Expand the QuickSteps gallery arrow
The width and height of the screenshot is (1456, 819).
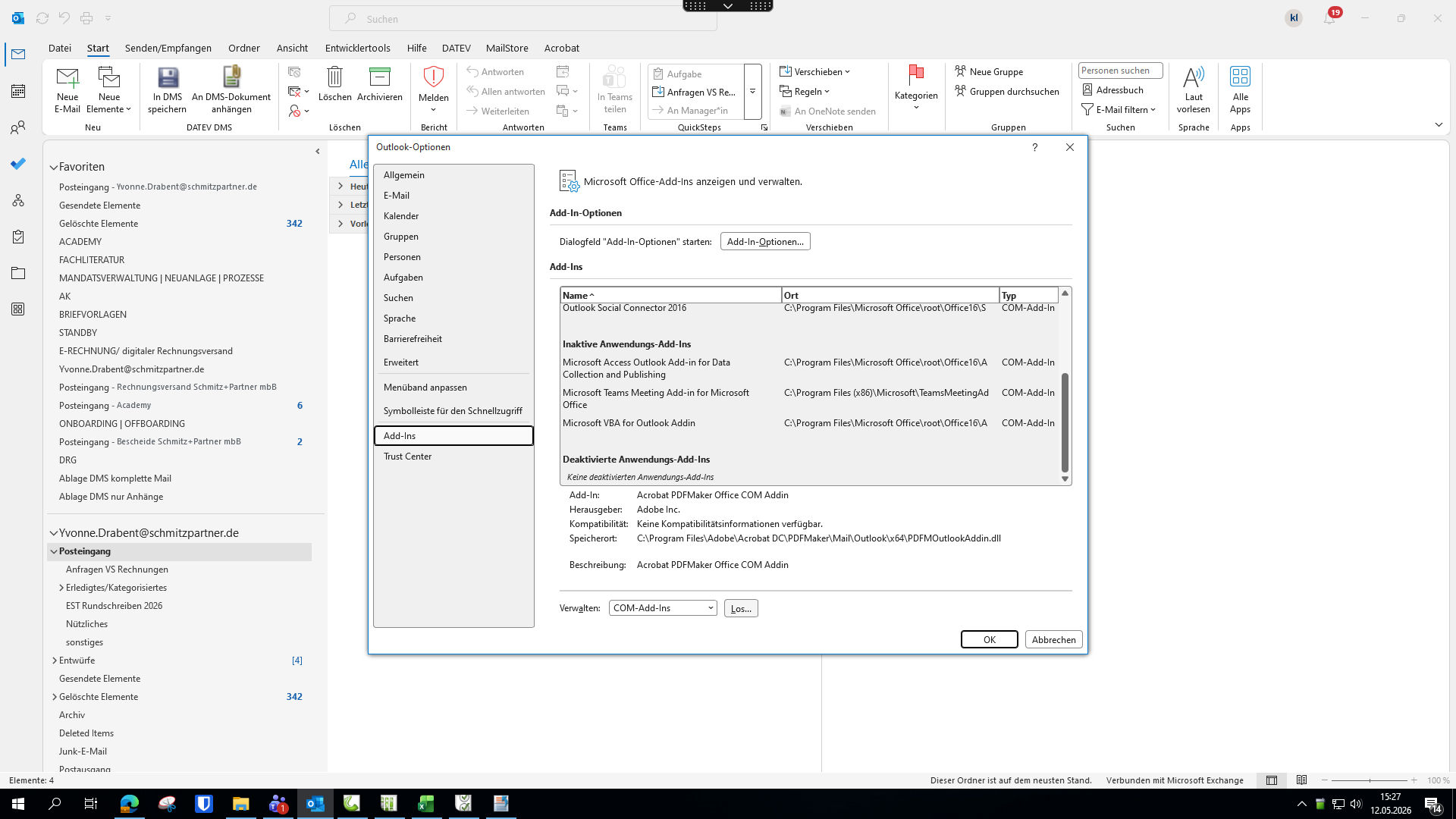point(752,92)
